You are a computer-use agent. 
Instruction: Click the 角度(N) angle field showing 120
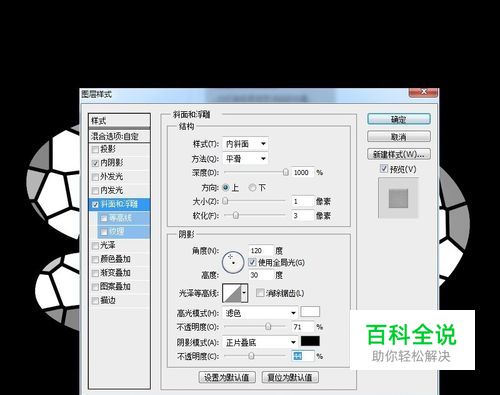point(261,250)
